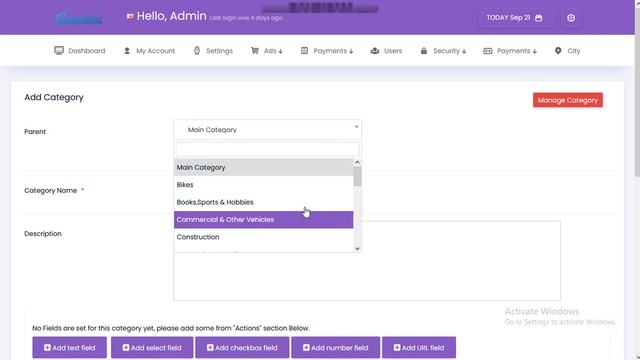Expand the Security dropdown menu
The image size is (640, 360).
443,51
